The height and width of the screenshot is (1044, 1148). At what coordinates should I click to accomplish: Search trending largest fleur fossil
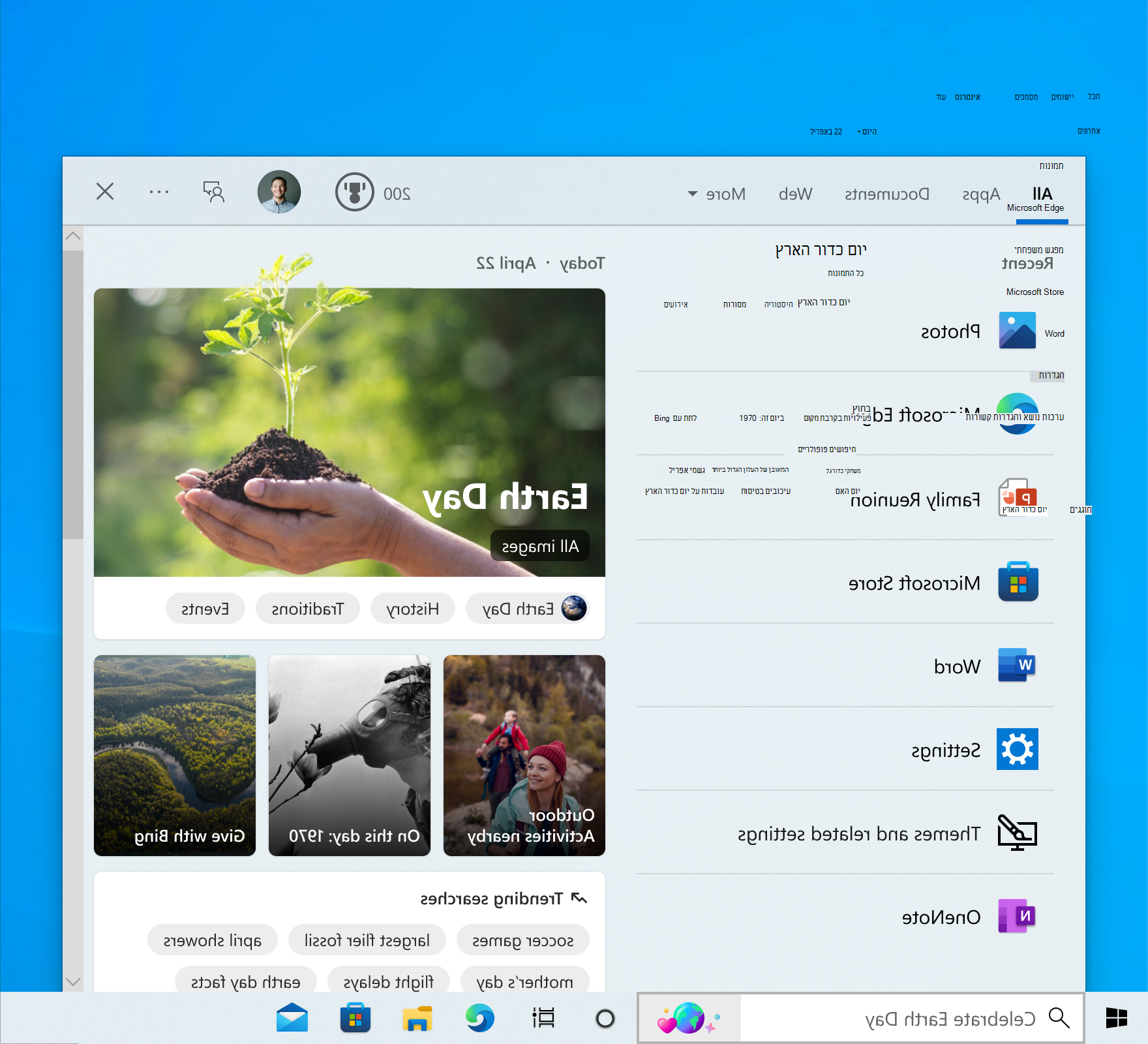367,940
